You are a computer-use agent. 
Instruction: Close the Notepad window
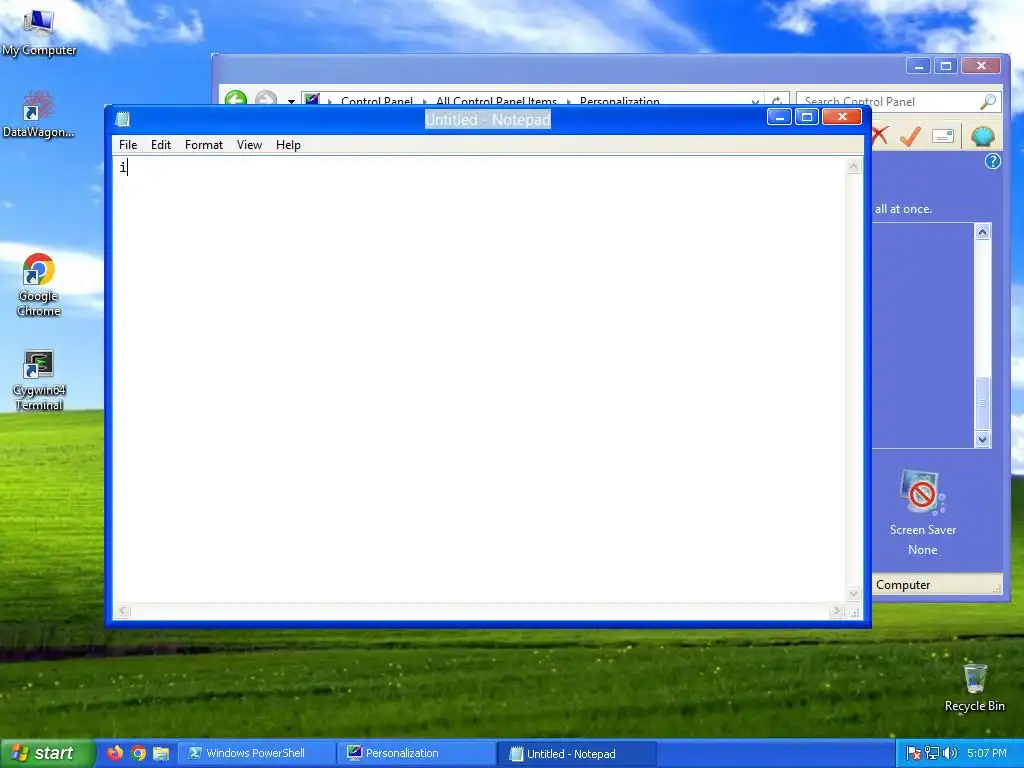tap(842, 117)
